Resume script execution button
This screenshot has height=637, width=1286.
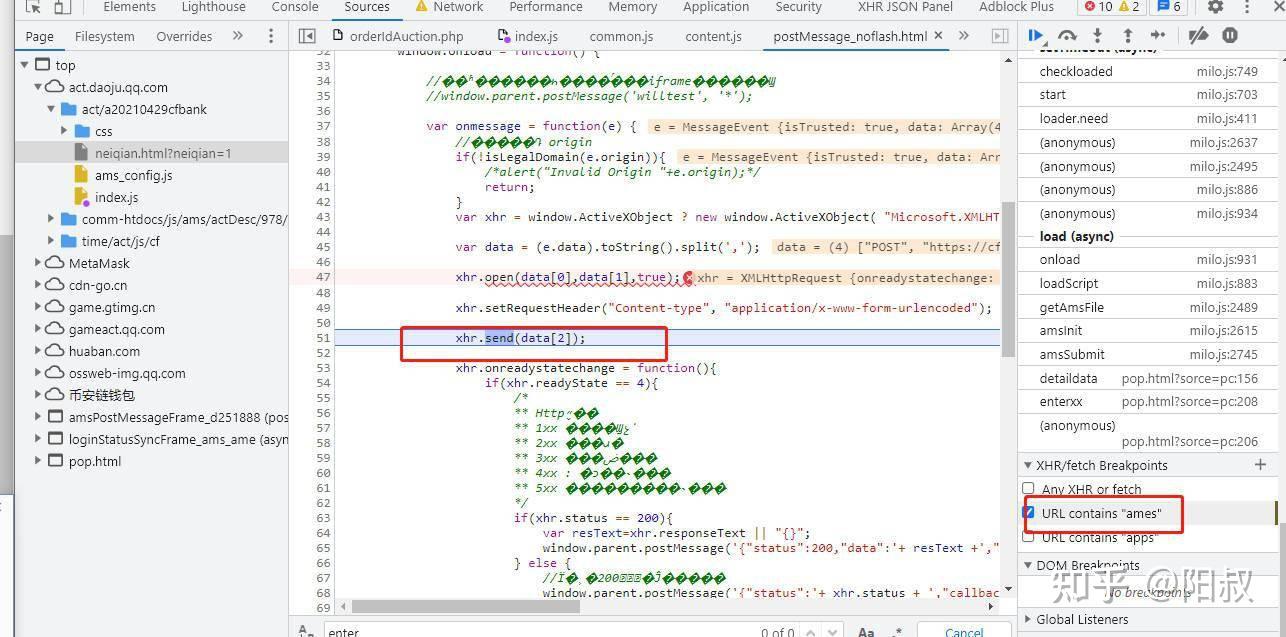point(1037,36)
